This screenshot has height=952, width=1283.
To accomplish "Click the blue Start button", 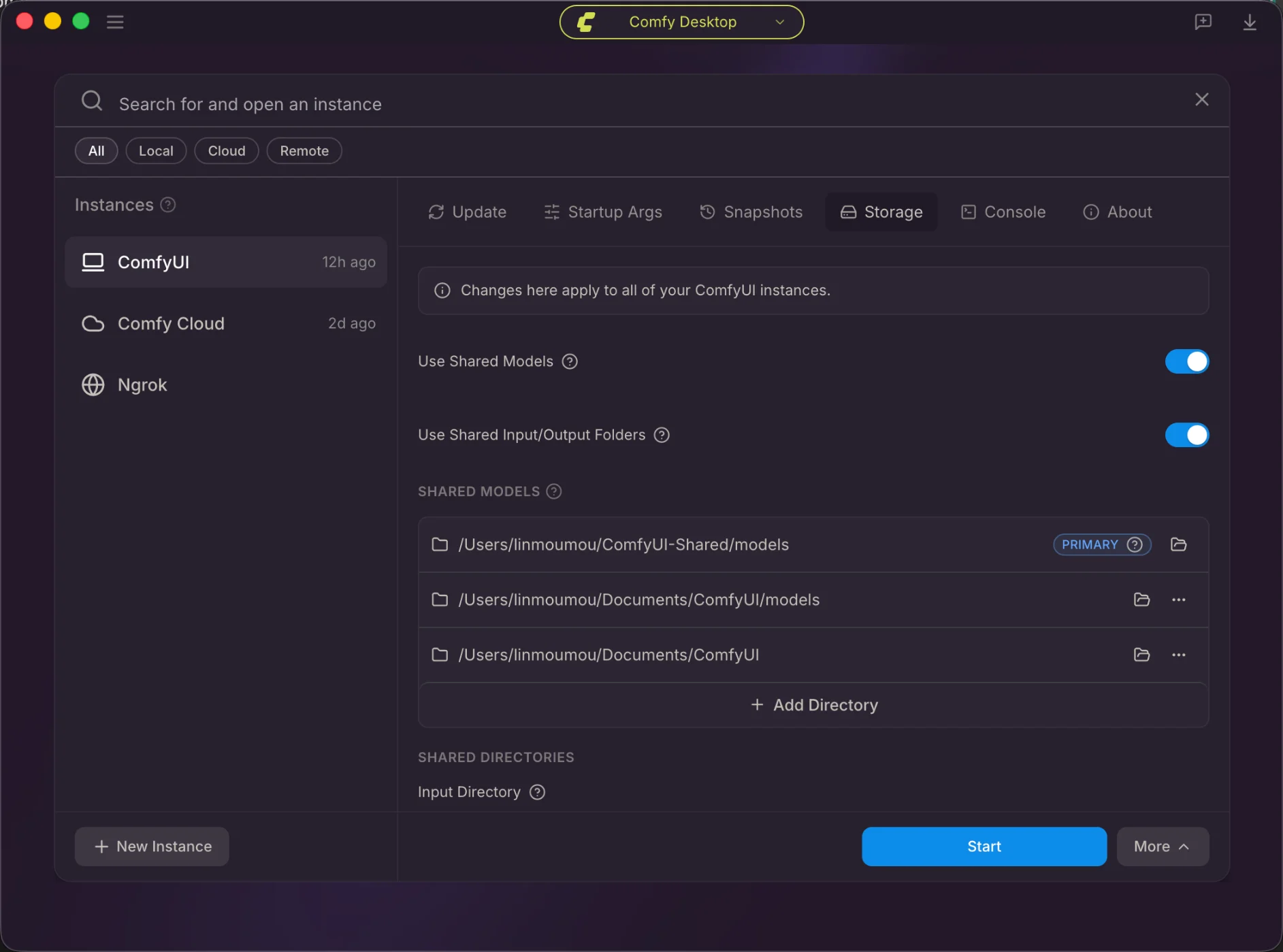I will [x=984, y=847].
